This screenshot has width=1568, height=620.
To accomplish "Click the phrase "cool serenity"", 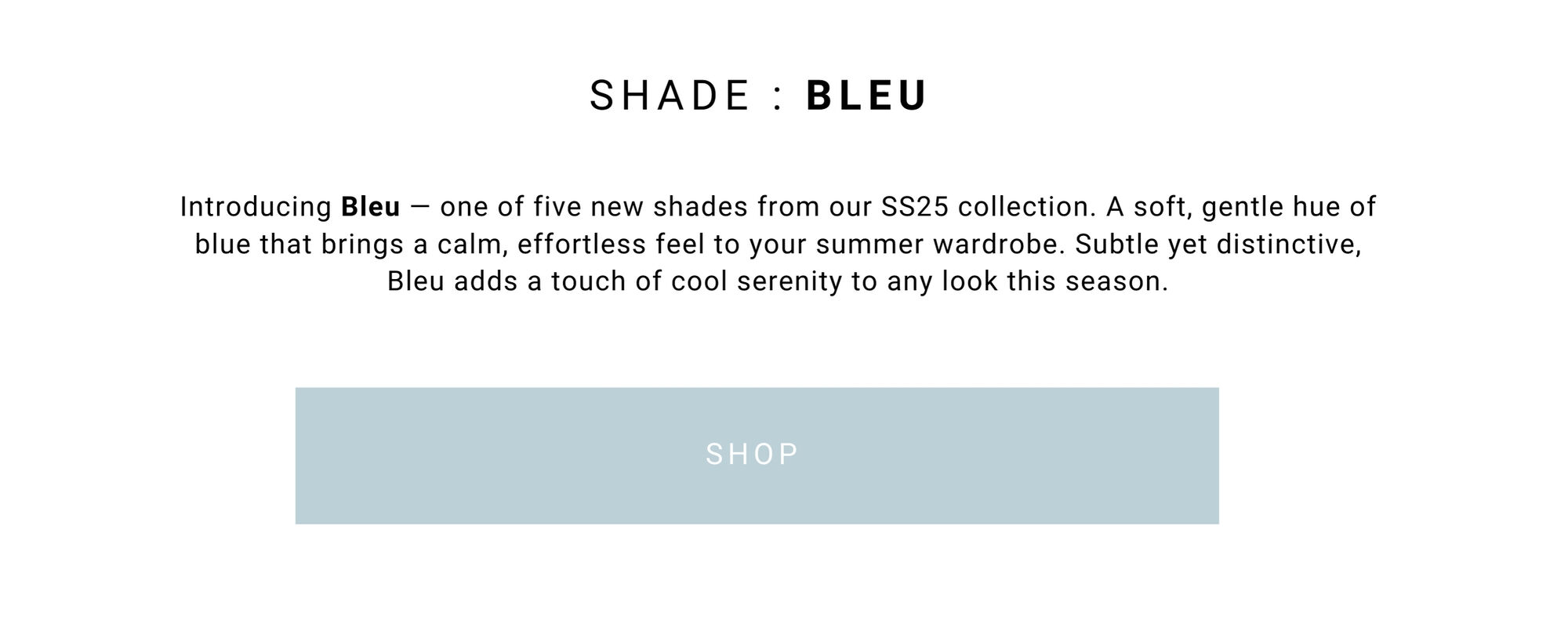I will coord(757,281).
